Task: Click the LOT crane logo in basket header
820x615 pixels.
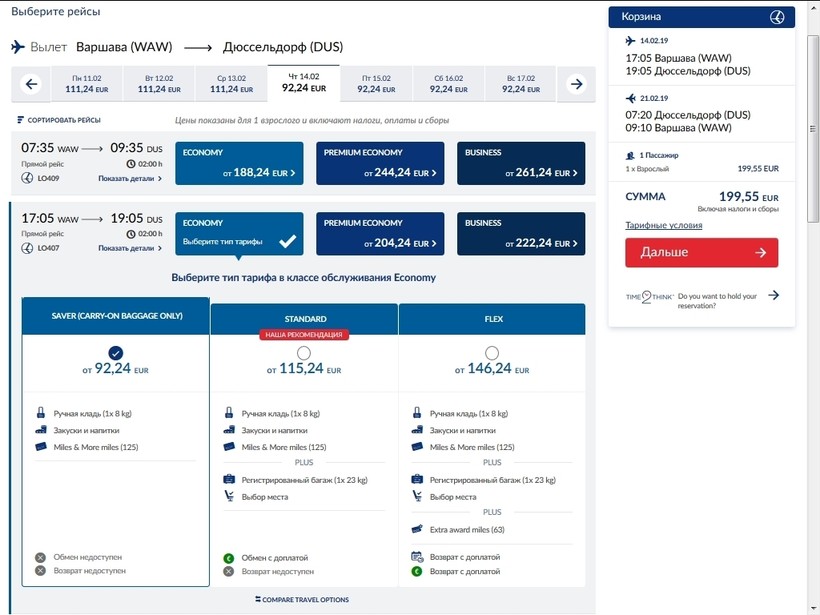Action: coord(777,17)
